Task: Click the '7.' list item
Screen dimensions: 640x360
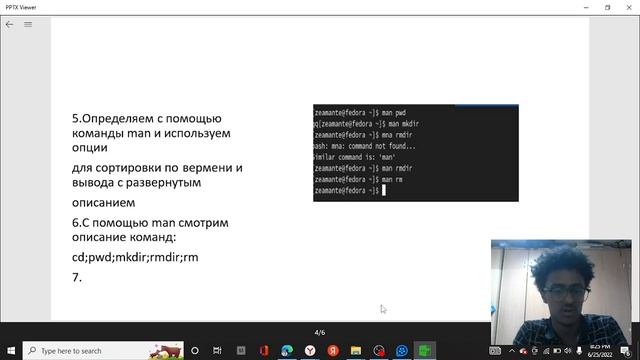Action: tap(77, 278)
